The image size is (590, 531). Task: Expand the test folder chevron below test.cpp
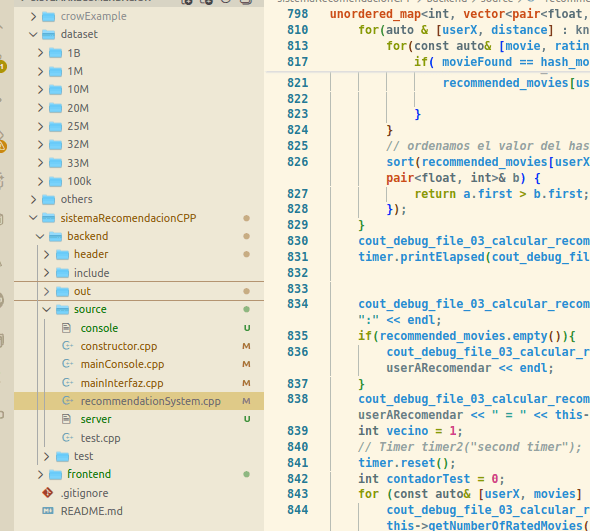pos(47,456)
